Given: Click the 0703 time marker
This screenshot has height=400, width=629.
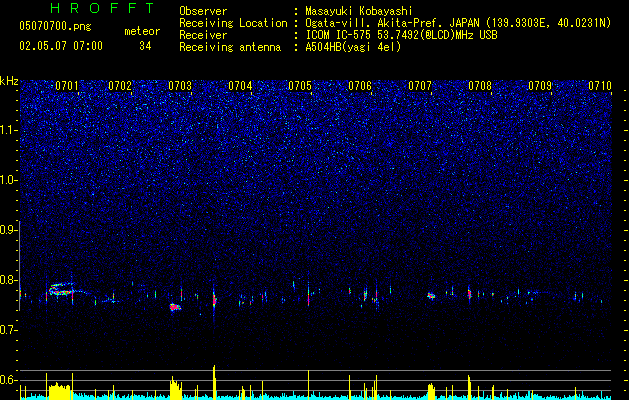Looking at the screenshot, I should click(x=180, y=86).
